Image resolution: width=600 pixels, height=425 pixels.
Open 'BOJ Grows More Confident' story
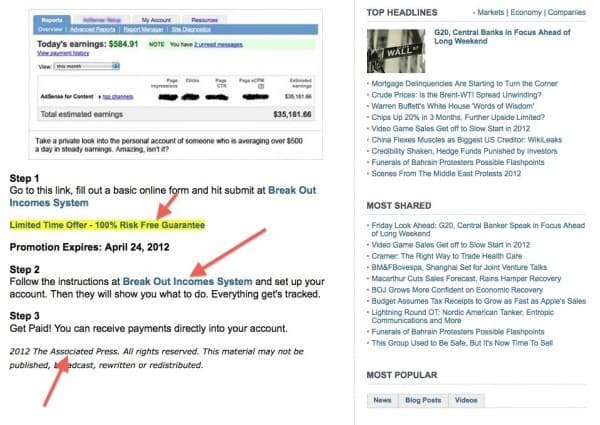(457, 290)
